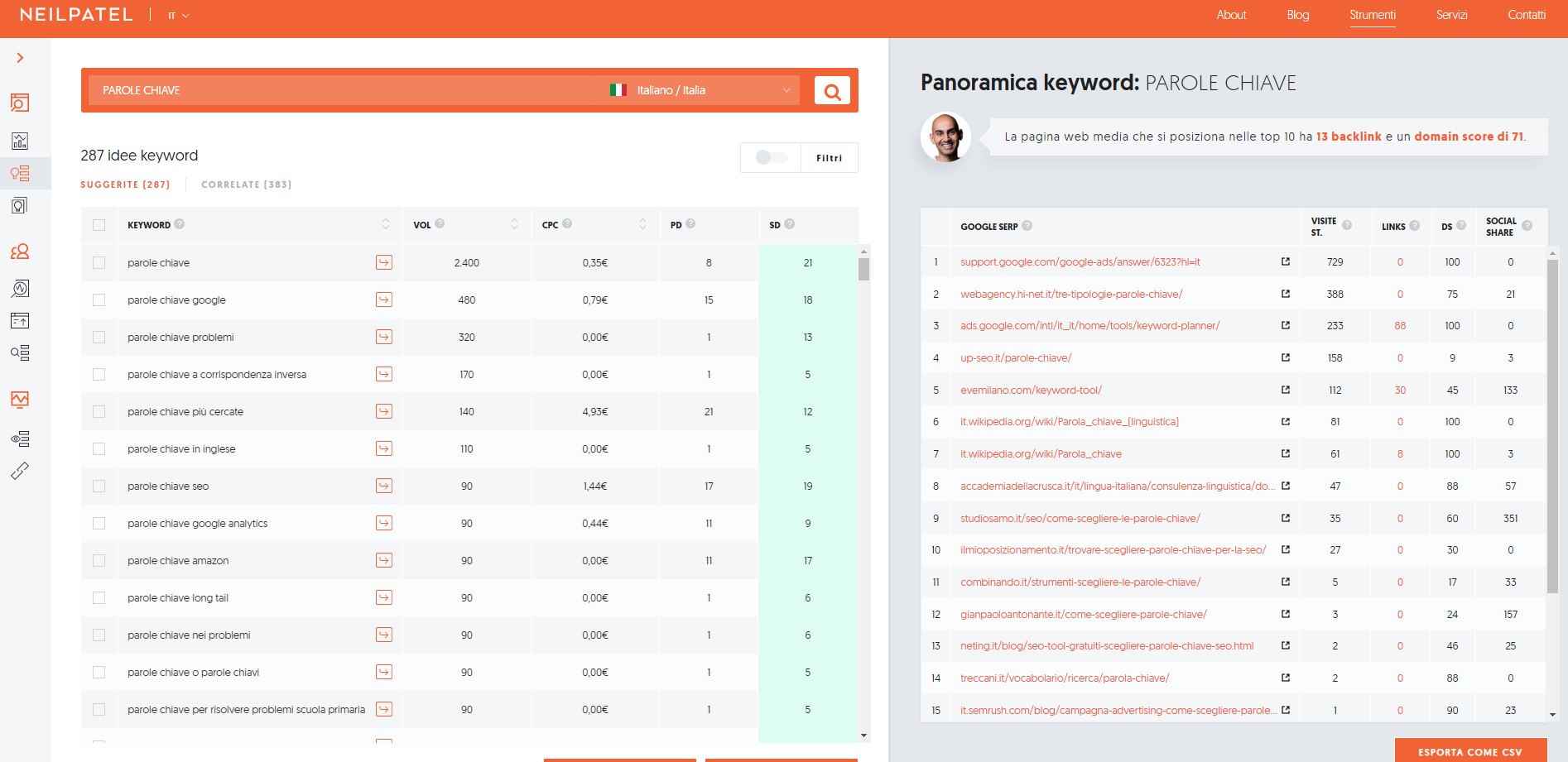Viewport: 1568px width, 762px height.
Task: Click arrow icon for 'parole chiave in inglese'
Action: click(x=384, y=448)
